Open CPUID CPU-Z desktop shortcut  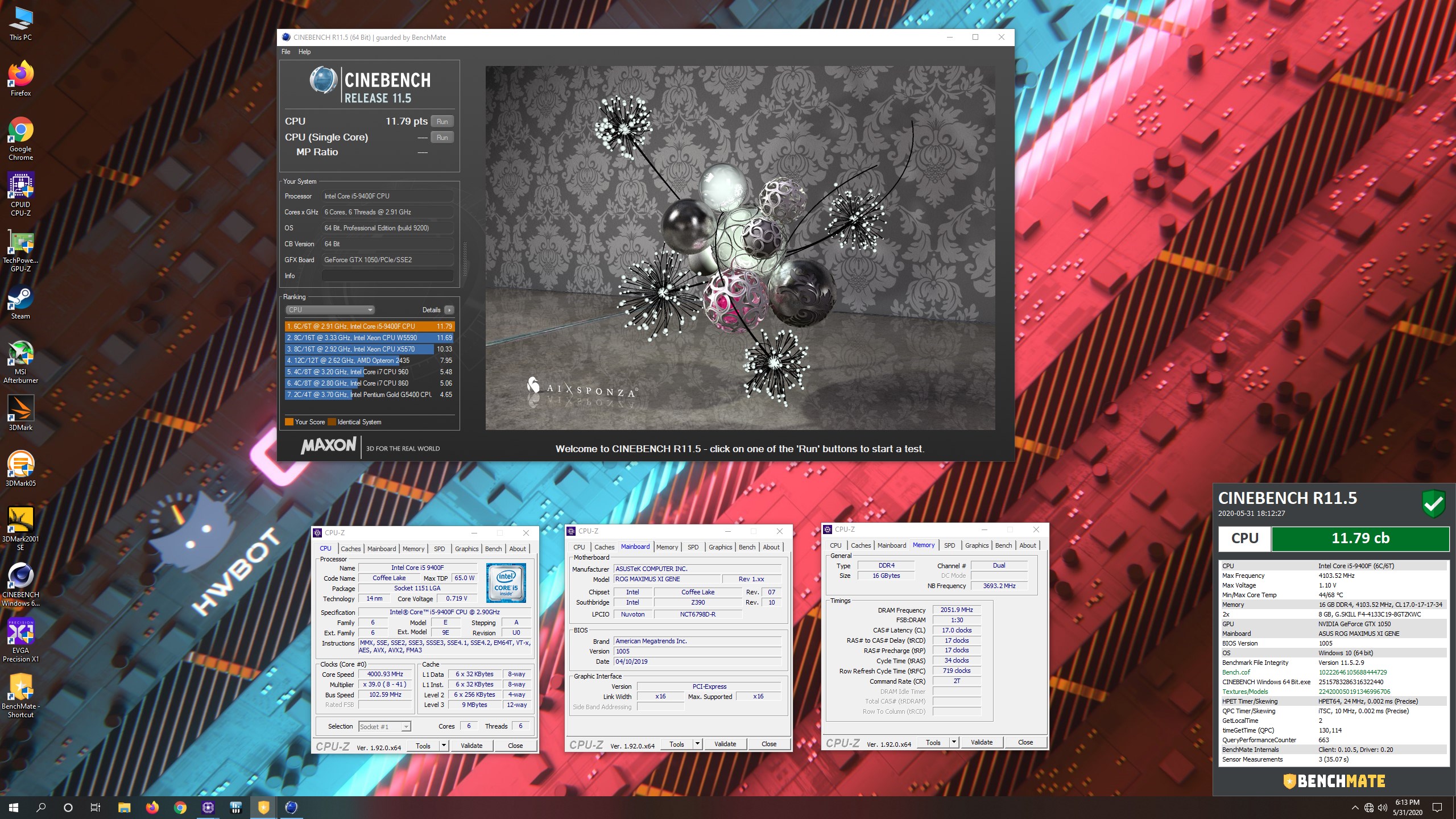[x=20, y=195]
